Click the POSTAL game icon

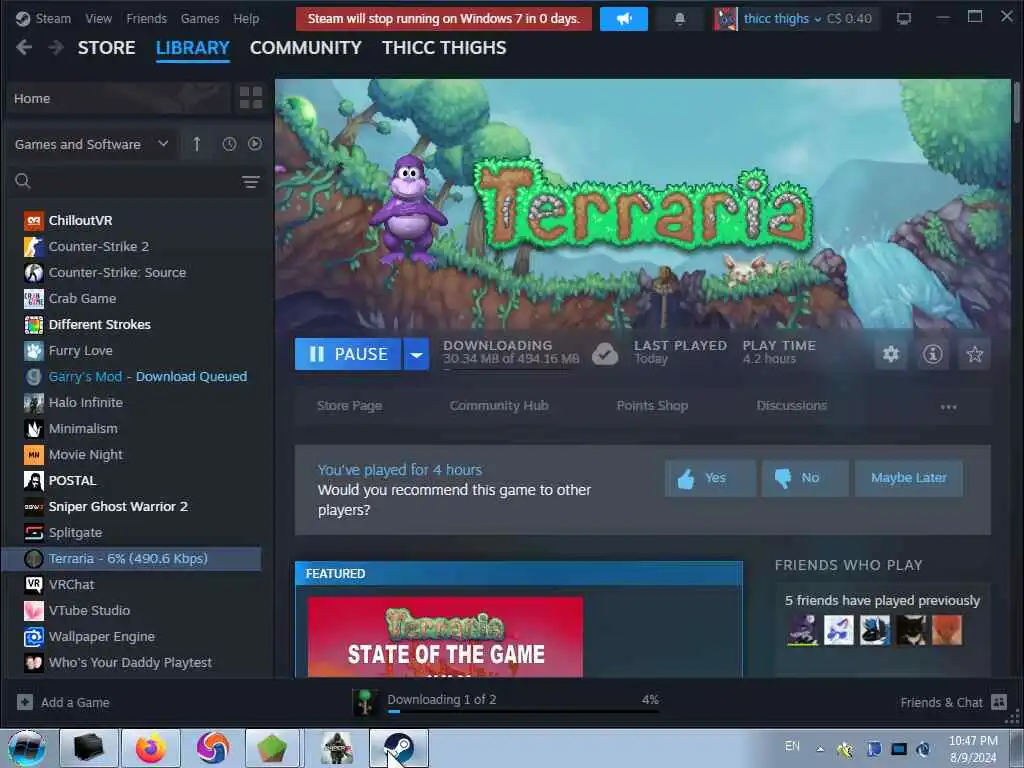click(x=34, y=481)
